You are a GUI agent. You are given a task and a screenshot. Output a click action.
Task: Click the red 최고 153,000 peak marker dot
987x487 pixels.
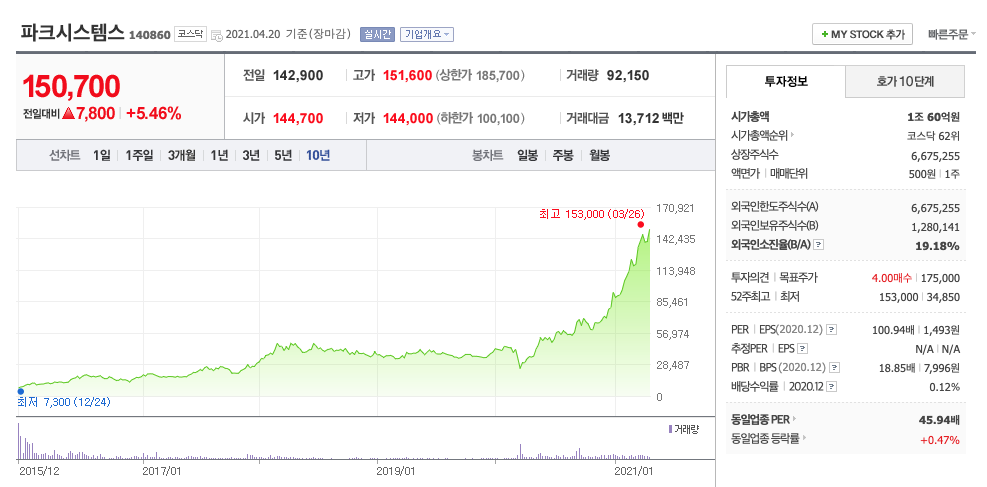[x=641, y=224]
